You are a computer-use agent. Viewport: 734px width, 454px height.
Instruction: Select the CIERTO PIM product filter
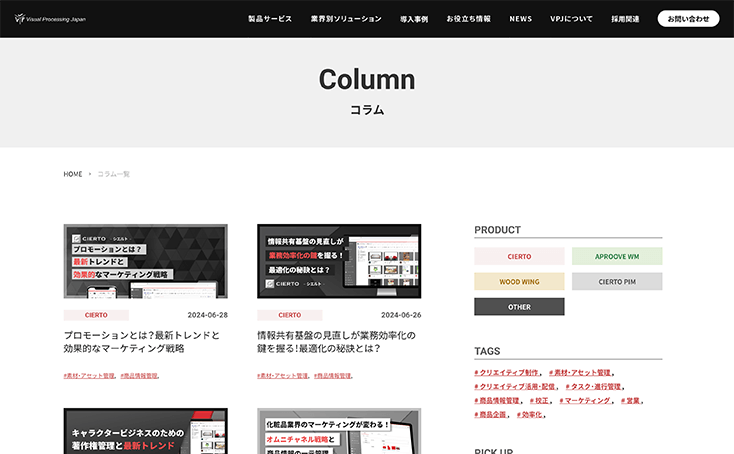(x=617, y=282)
